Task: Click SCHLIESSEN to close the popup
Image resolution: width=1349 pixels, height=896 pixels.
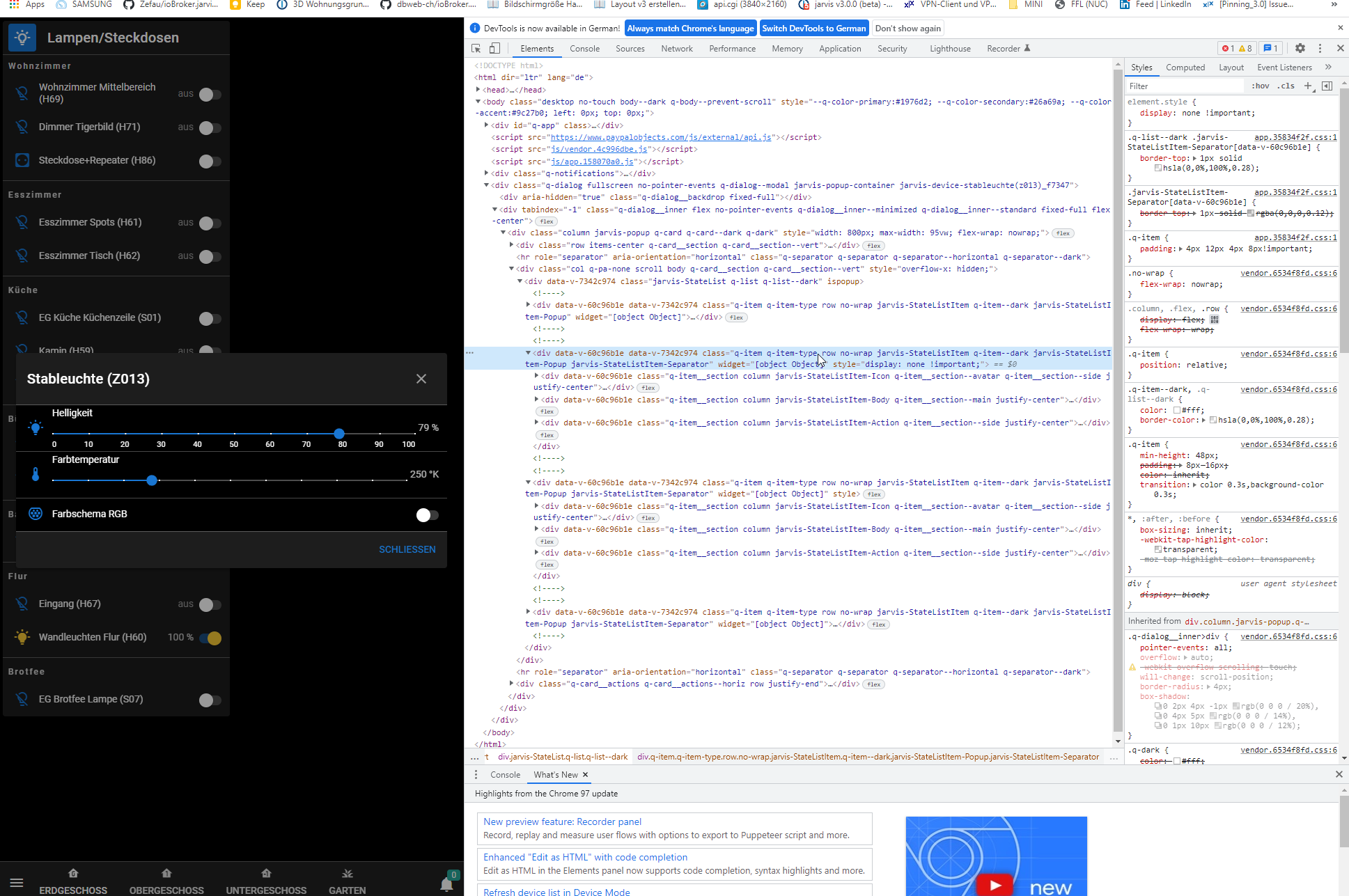Action: [x=407, y=549]
